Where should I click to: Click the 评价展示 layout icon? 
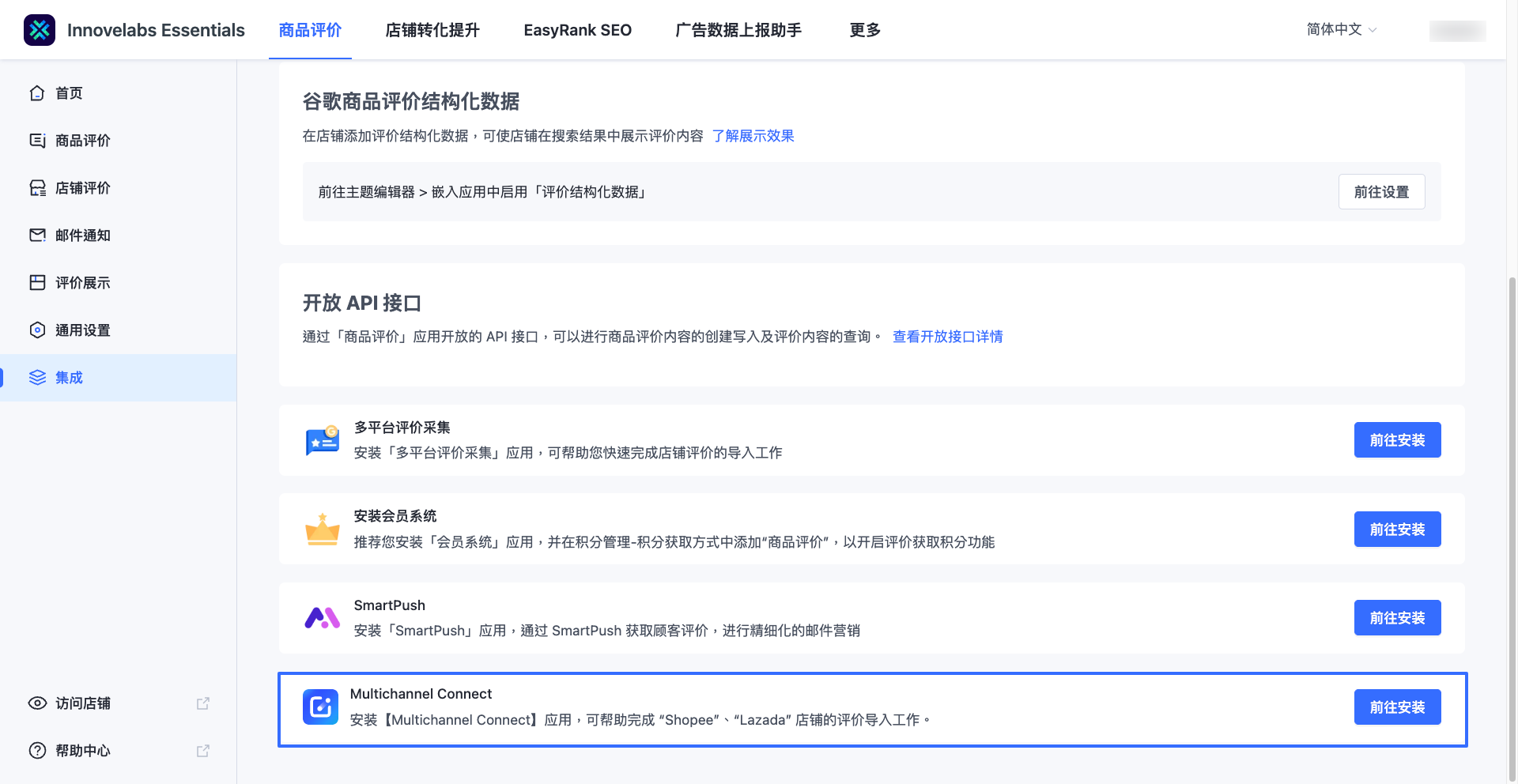(x=37, y=283)
